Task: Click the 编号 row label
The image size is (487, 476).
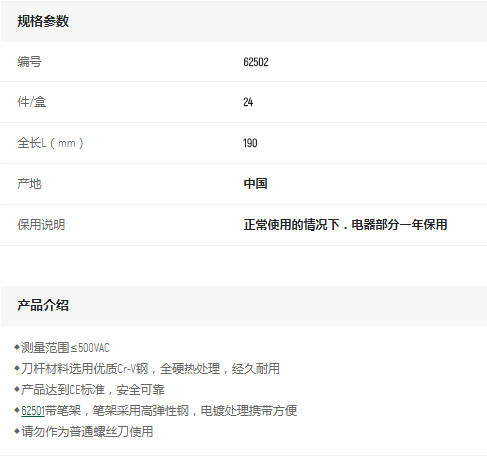Action: 29,62
